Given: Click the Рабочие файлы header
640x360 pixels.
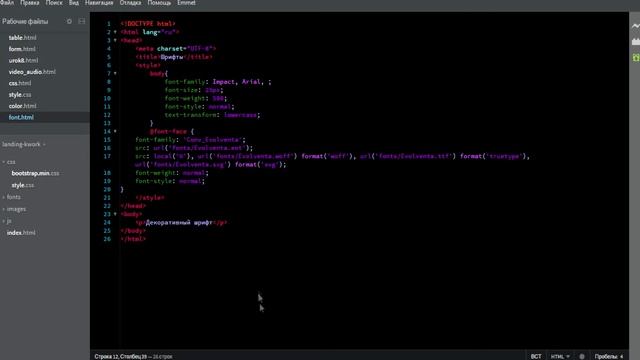Looking at the screenshot, I should coord(25,21).
